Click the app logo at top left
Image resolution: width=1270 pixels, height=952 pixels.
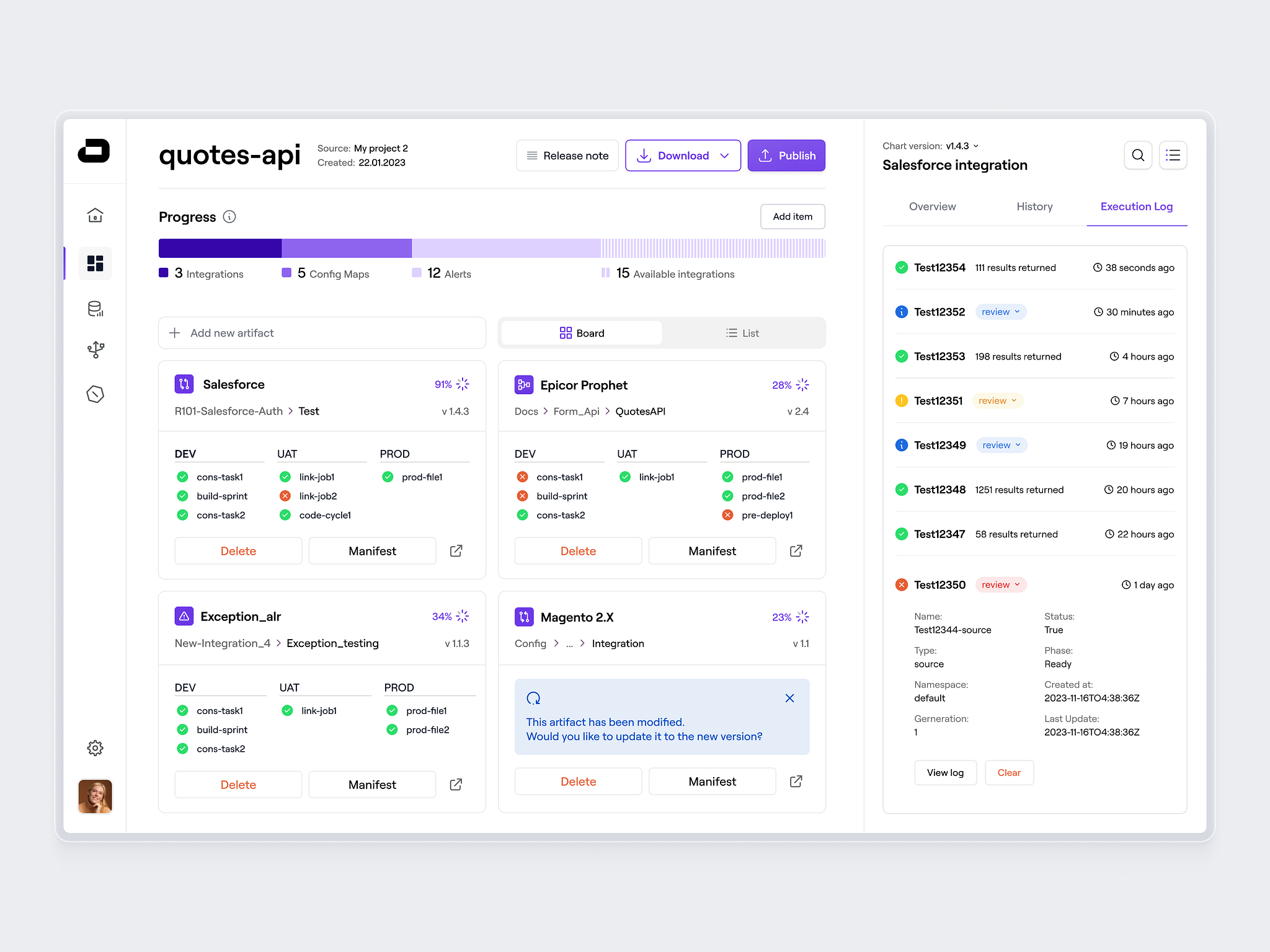(x=94, y=151)
